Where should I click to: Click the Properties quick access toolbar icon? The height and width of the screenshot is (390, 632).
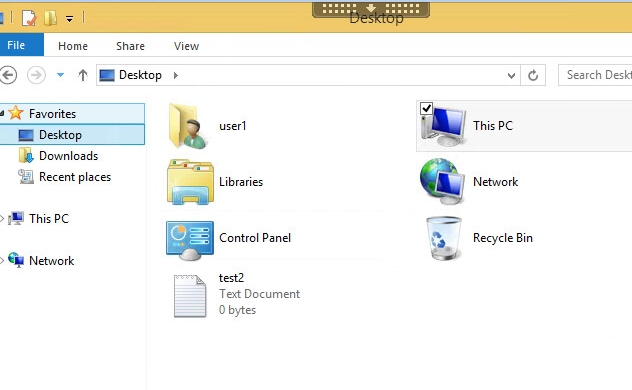click(29, 18)
